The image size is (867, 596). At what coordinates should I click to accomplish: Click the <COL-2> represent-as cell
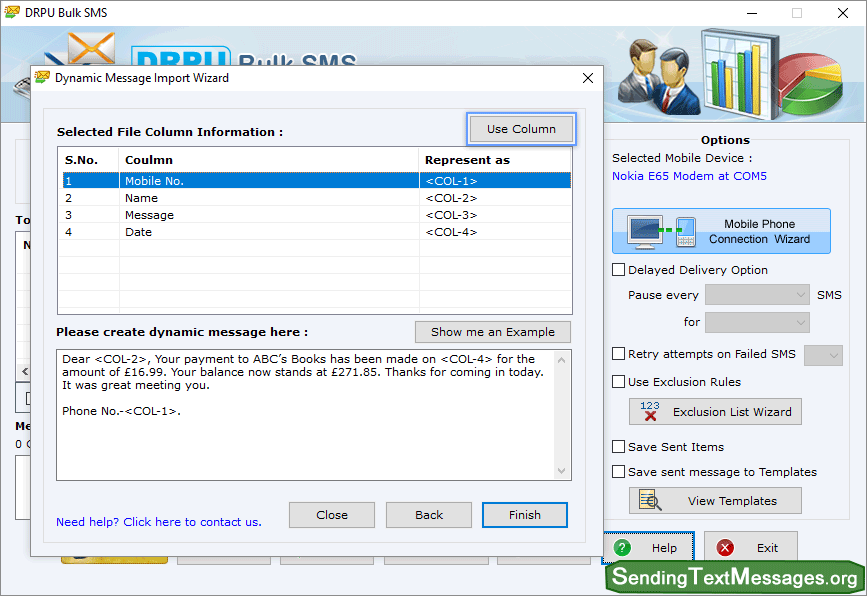[451, 198]
